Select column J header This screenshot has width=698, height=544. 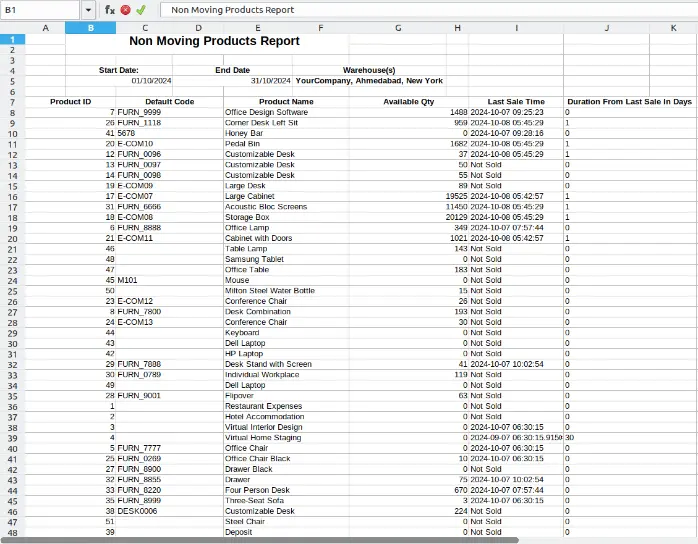click(x=607, y=28)
